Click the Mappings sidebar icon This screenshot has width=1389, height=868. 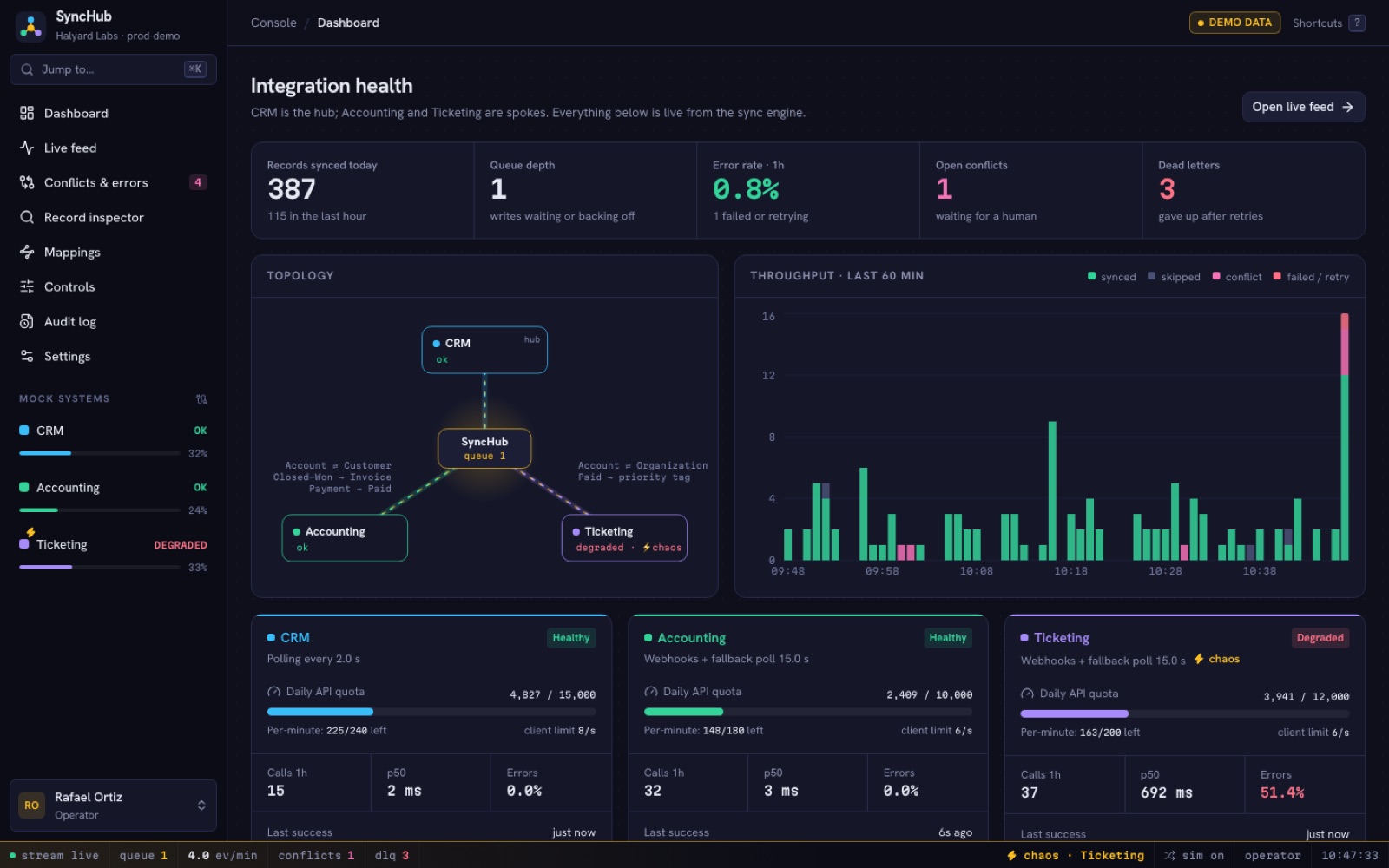pos(27,252)
